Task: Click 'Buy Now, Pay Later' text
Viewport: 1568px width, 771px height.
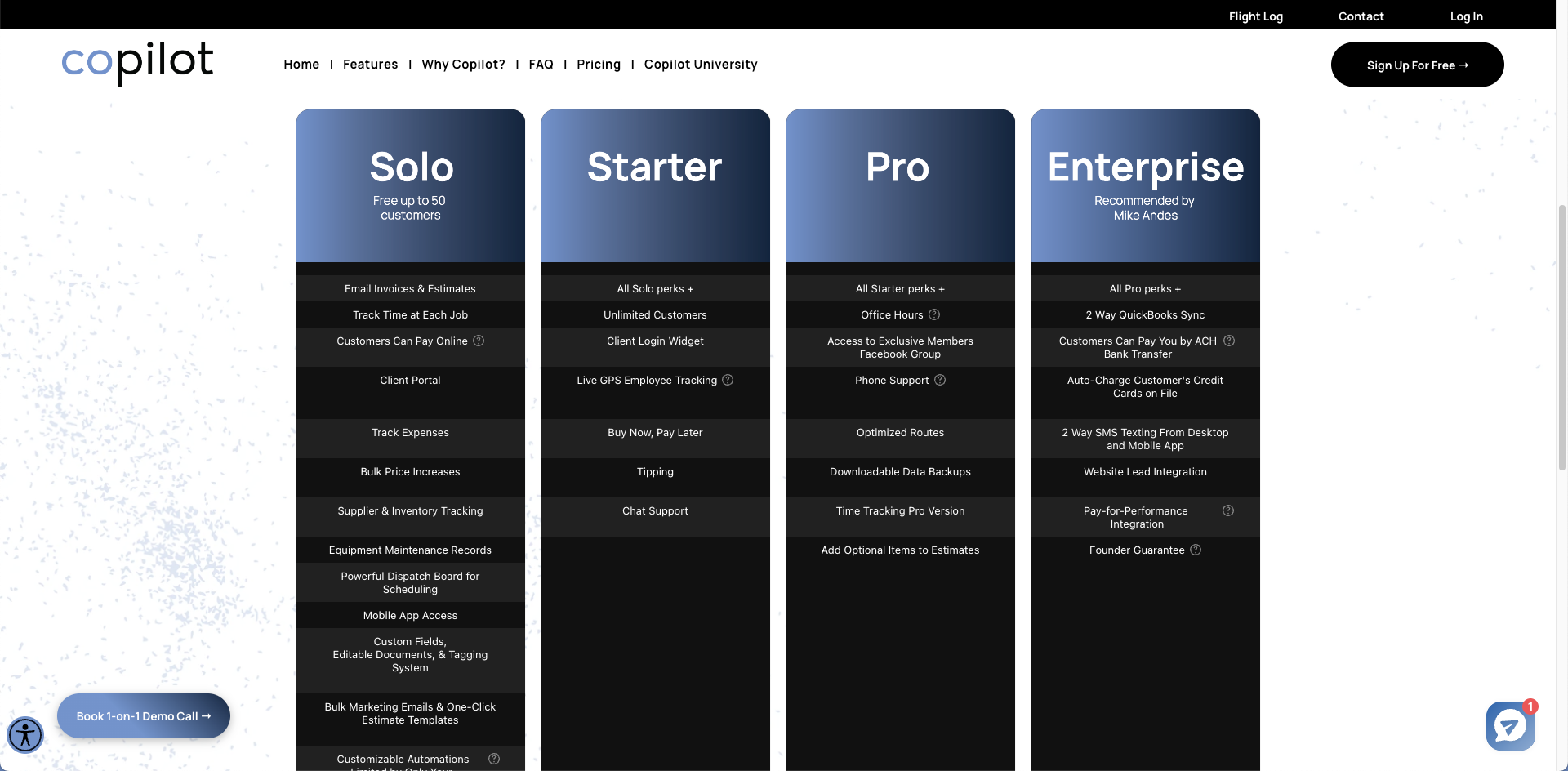Action: pyautogui.click(x=656, y=432)
